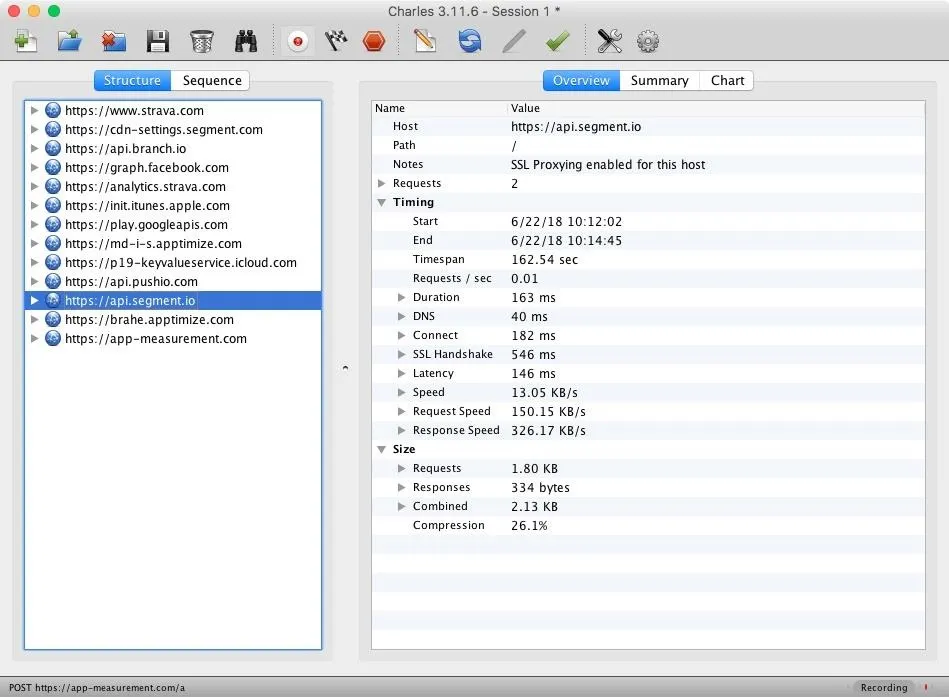Click the Value column header
949x697 pixels.
pyautogui.click(x=716, y=108)
